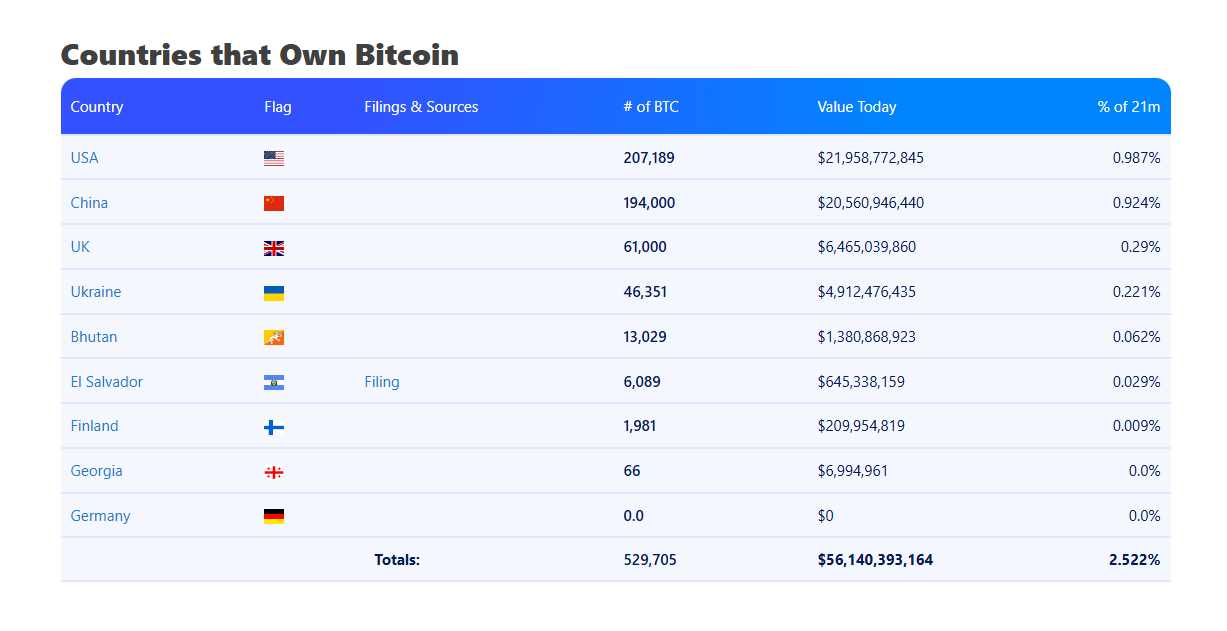Click the Ukraine flag icon
The width and height of the screenshot is (1227, 631).
click(274, 293)
